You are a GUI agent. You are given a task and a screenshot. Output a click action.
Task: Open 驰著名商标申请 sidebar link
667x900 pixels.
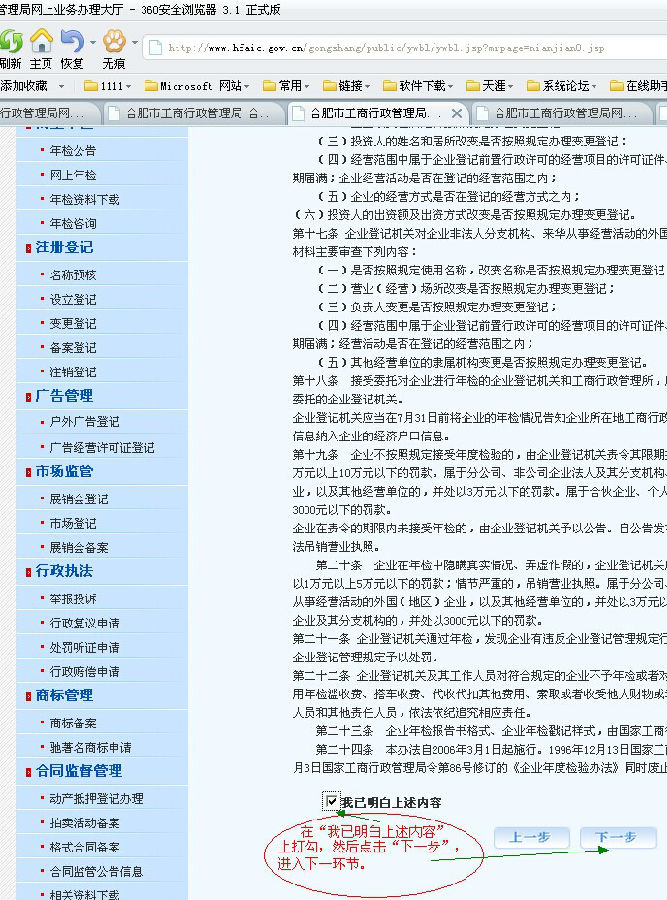pos(91,748)
